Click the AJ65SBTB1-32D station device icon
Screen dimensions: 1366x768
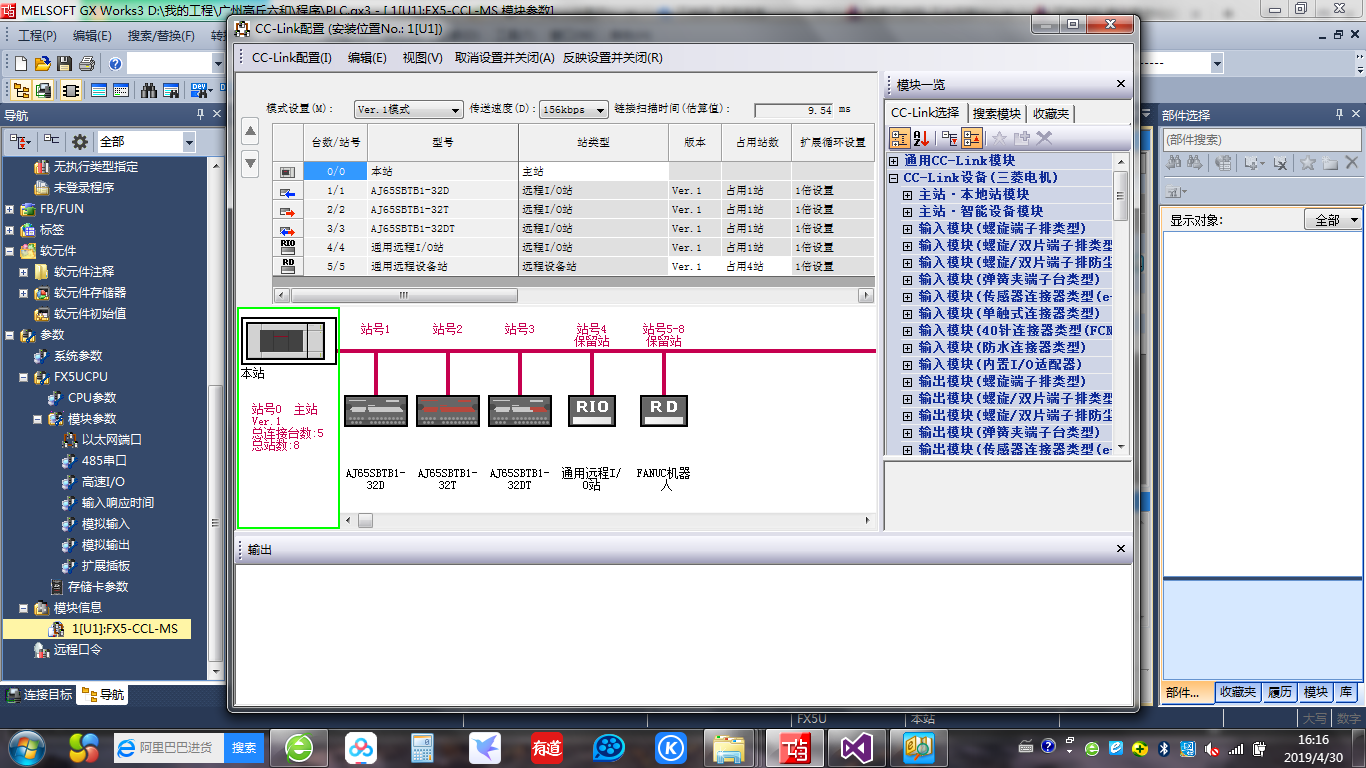(x=376, y=410)
